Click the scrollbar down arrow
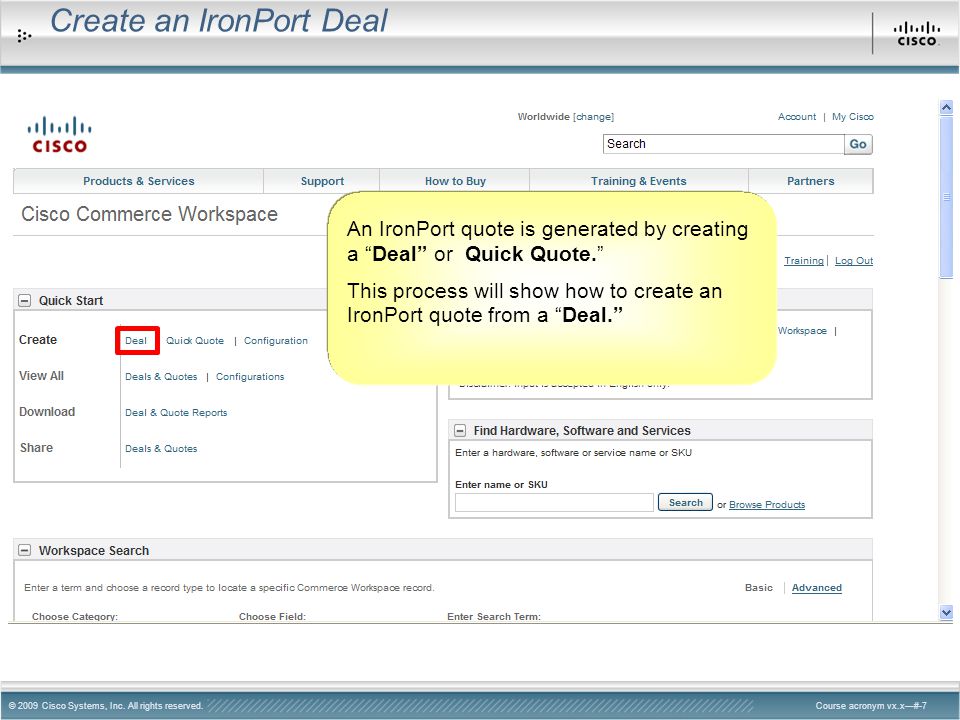The image size is (960, 720). click(x=946, y=612)
